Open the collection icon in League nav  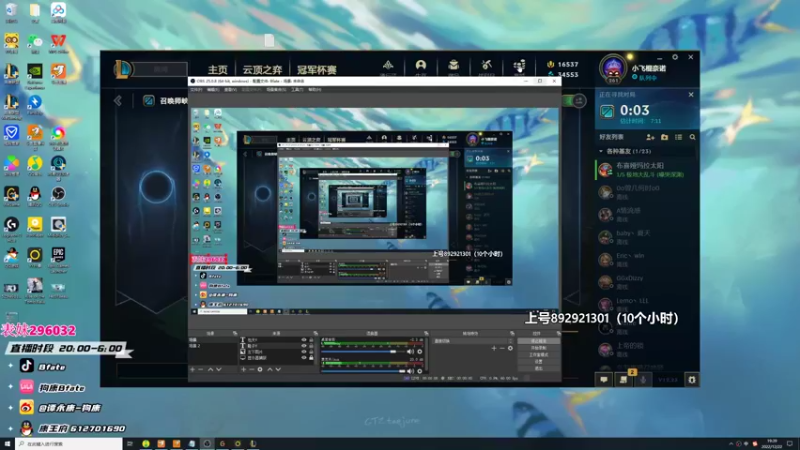tap(453, 65)
